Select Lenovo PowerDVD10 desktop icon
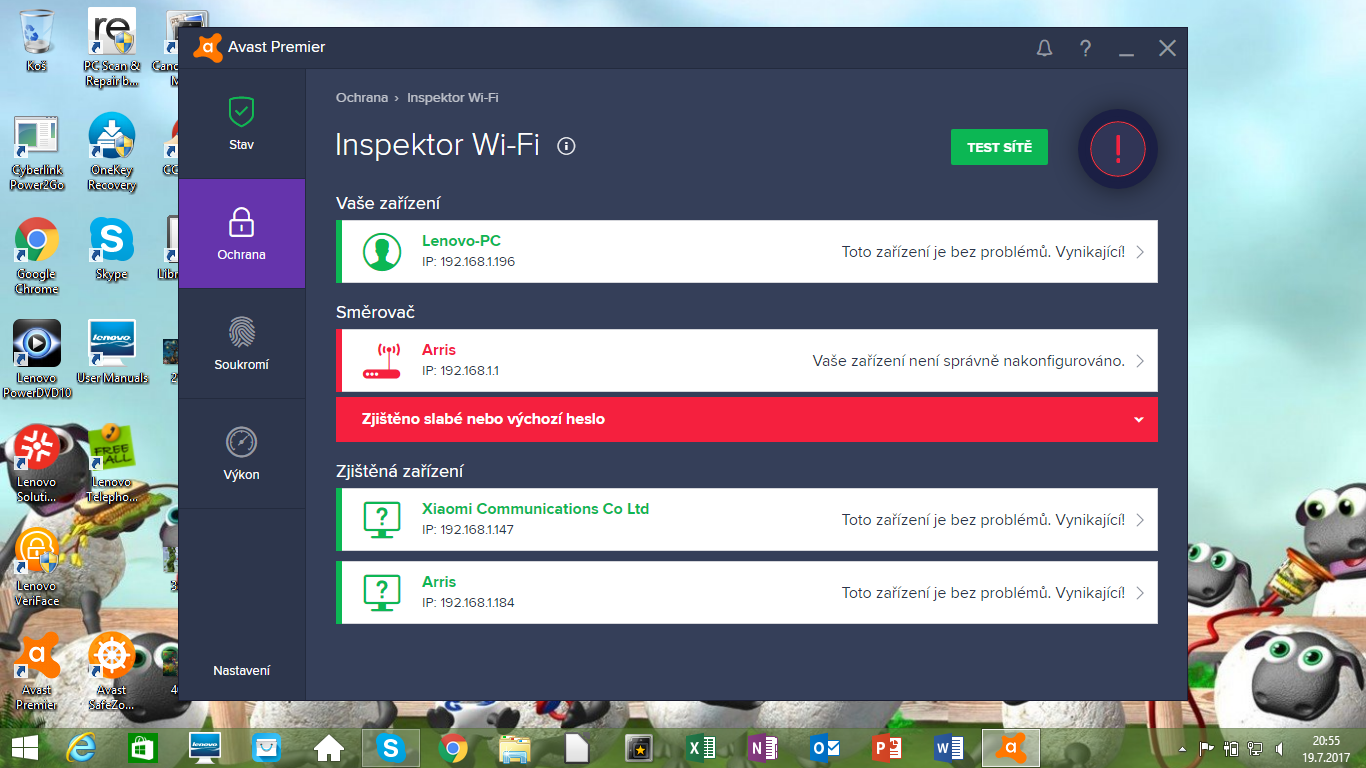This screenshot has height=768, width=1366. point(37,360)
